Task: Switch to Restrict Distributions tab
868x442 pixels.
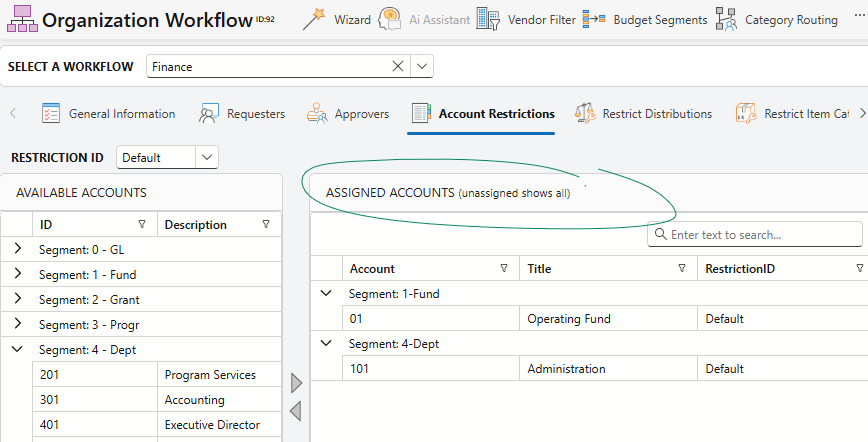Action: pos(643,114)
